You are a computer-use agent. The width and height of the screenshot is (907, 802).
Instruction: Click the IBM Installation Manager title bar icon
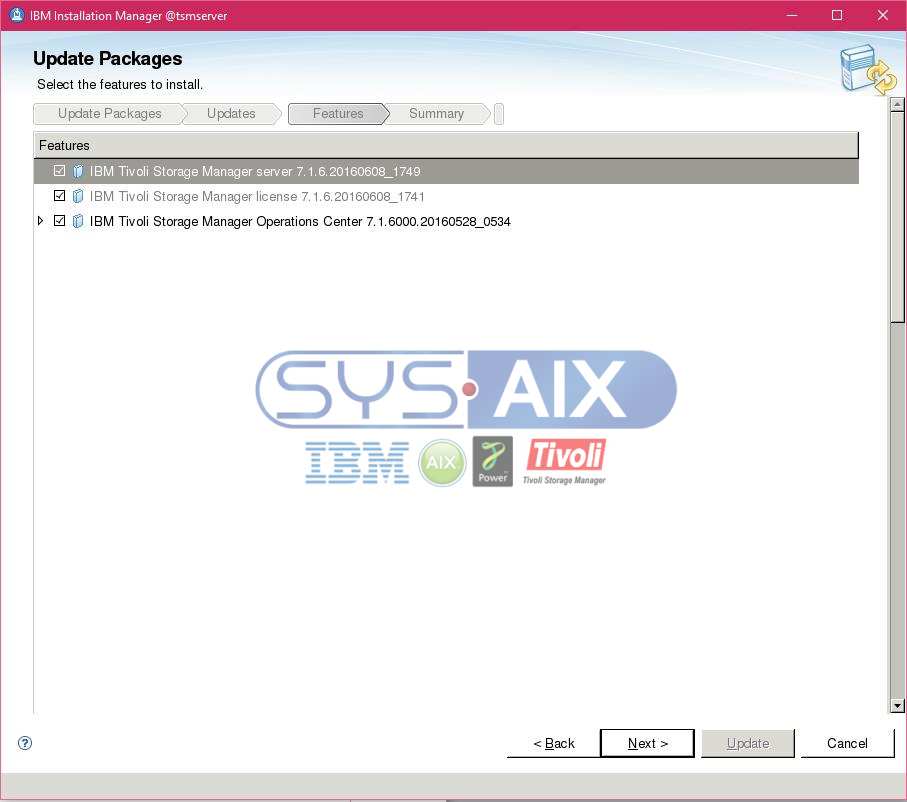click(17, 15)
